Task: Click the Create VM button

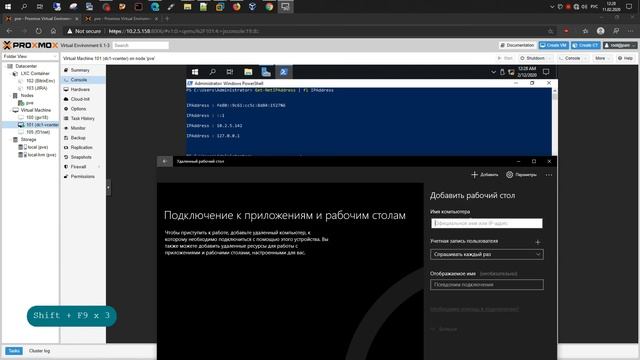Action: [553, 45]
